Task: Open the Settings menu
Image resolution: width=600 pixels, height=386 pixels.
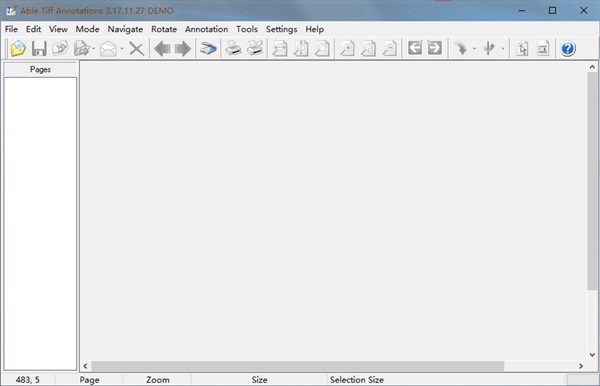Action: [281, 29]
